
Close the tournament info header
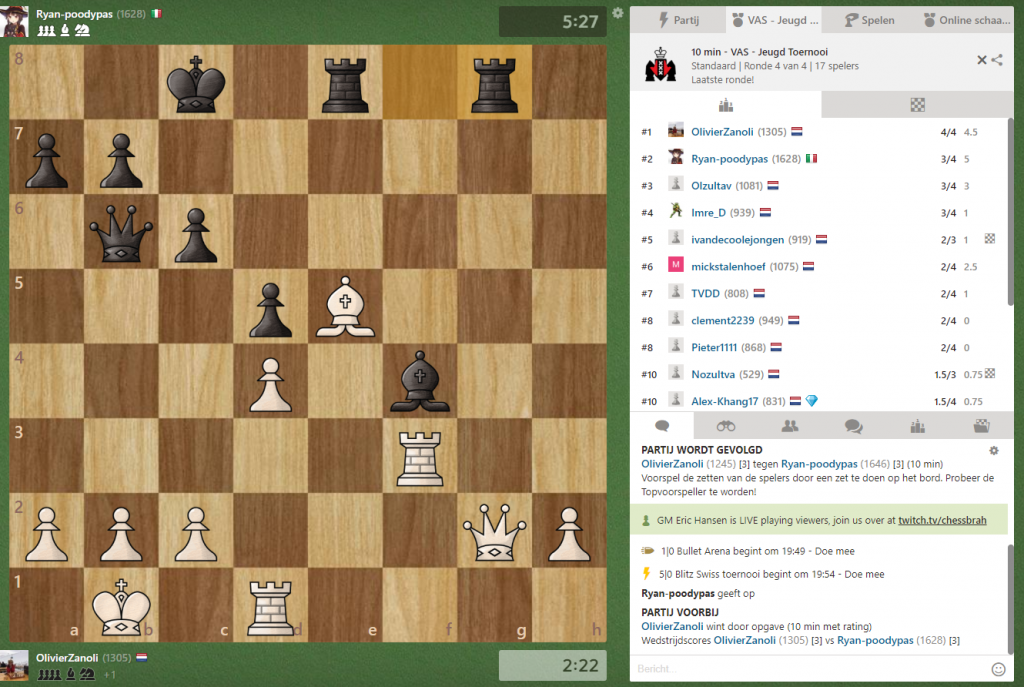pos(982,60)
